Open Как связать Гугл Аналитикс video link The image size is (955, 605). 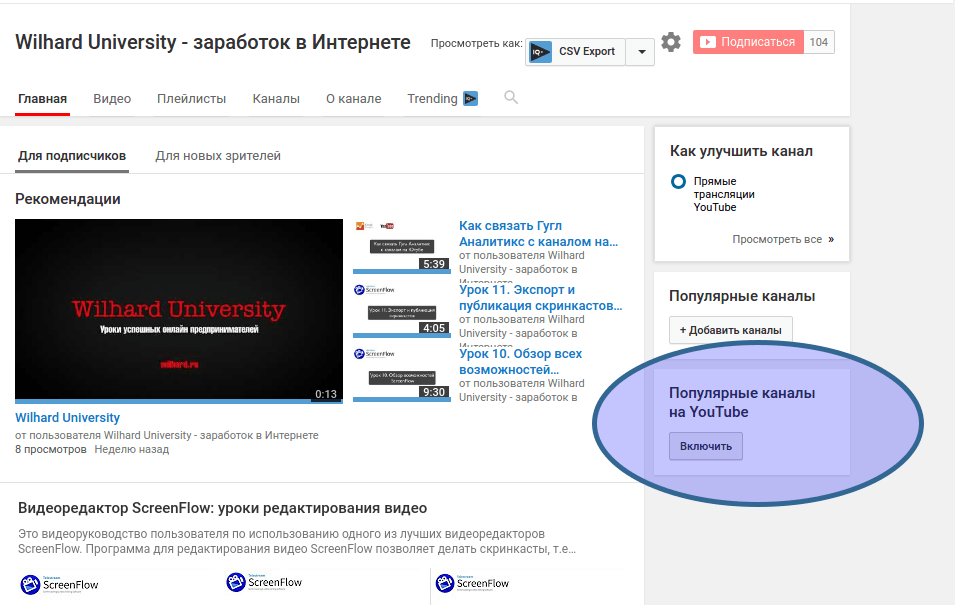pyautogui.click(x=538, y=234)
